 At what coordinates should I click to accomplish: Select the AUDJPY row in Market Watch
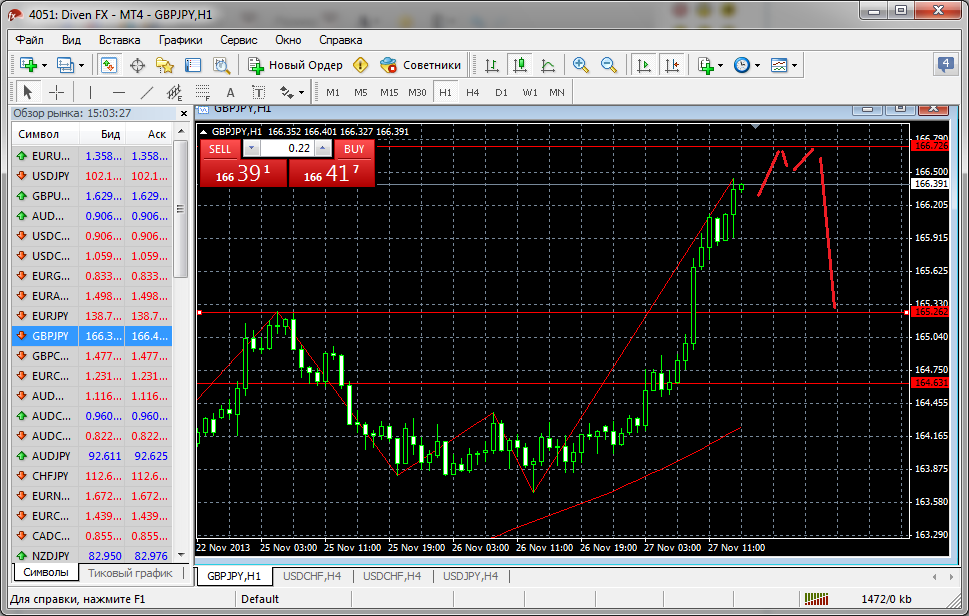91,456
